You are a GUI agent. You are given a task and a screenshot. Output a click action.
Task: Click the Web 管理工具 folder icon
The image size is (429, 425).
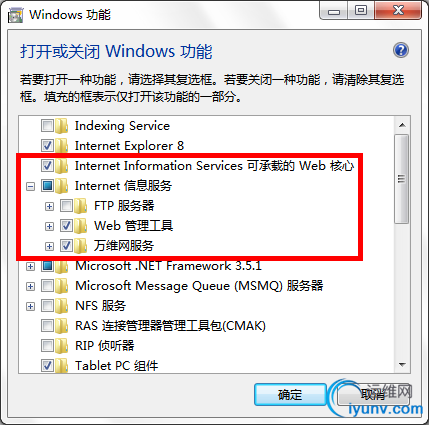pyautogui.click(x=81, y=226)
